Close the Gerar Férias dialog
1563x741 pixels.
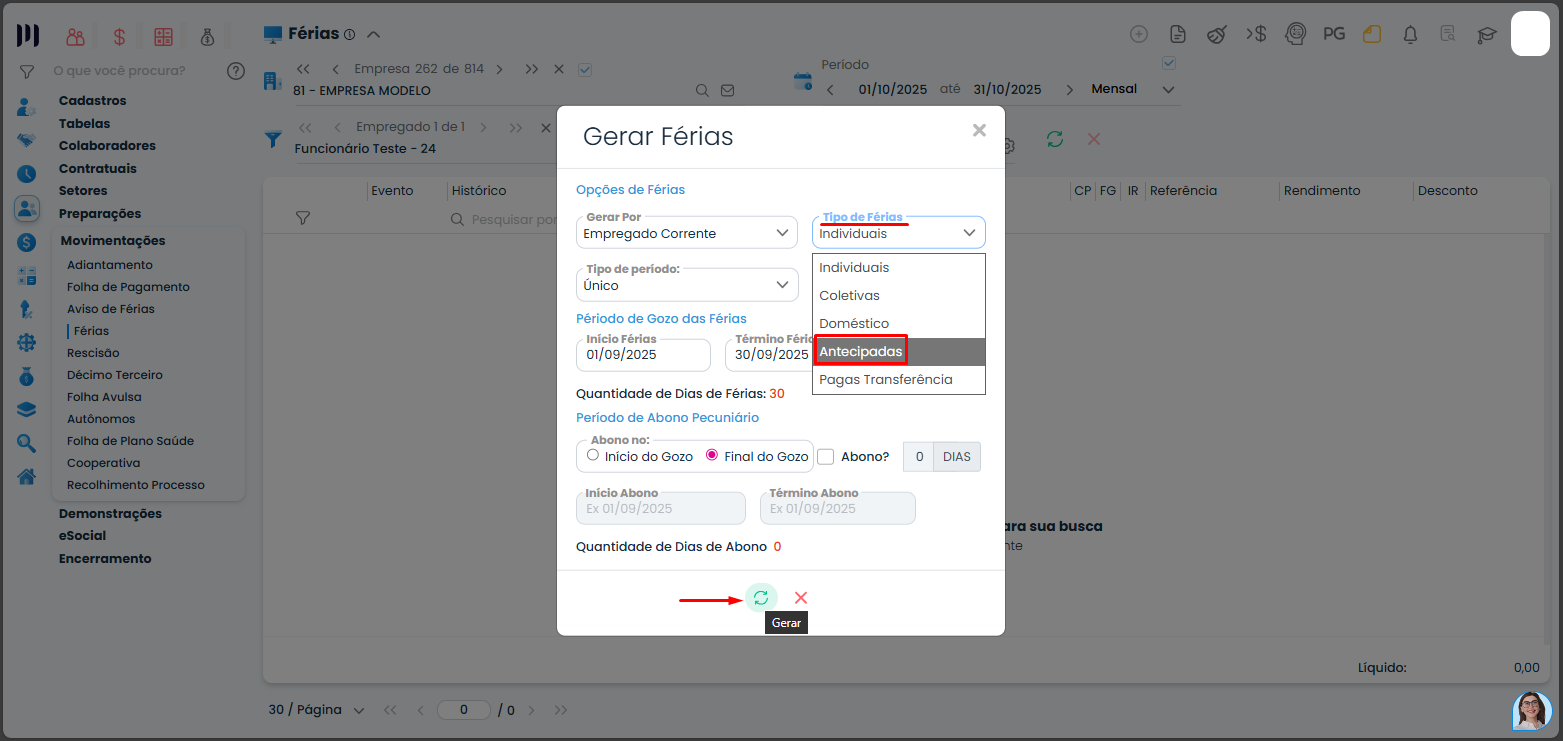point(979,130)
